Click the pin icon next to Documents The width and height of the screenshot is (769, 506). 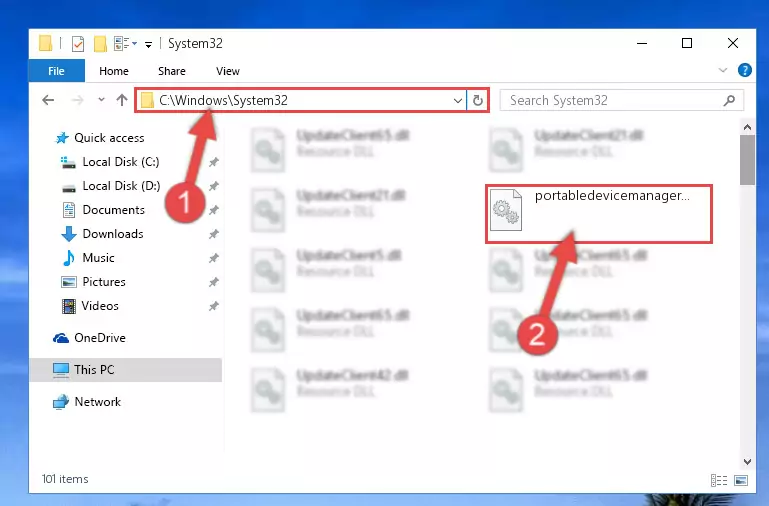coord(213,210)
